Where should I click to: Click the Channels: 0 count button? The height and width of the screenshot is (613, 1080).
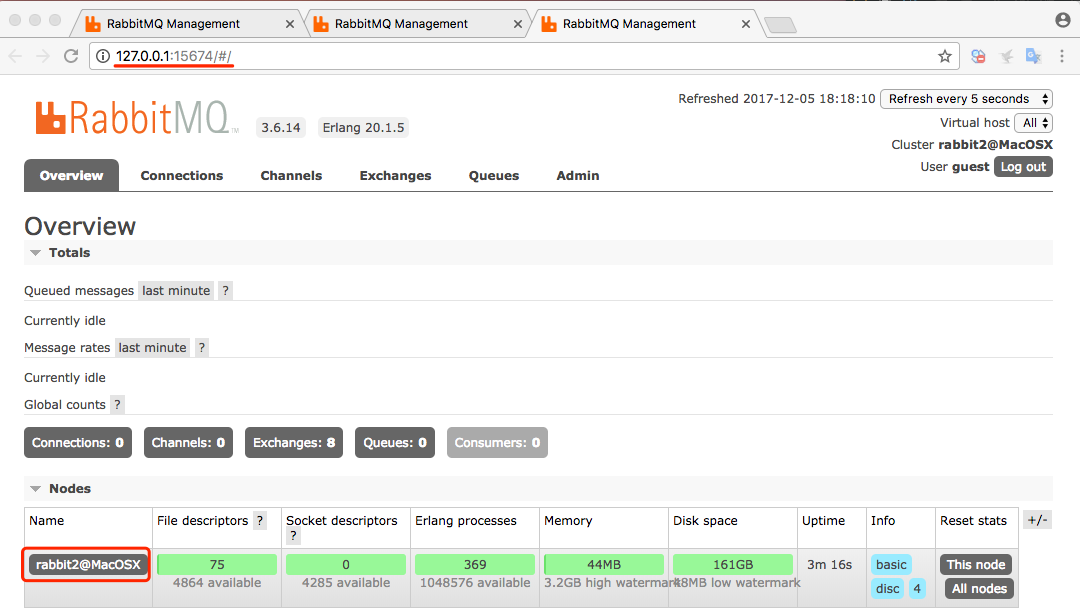[188, 443]
